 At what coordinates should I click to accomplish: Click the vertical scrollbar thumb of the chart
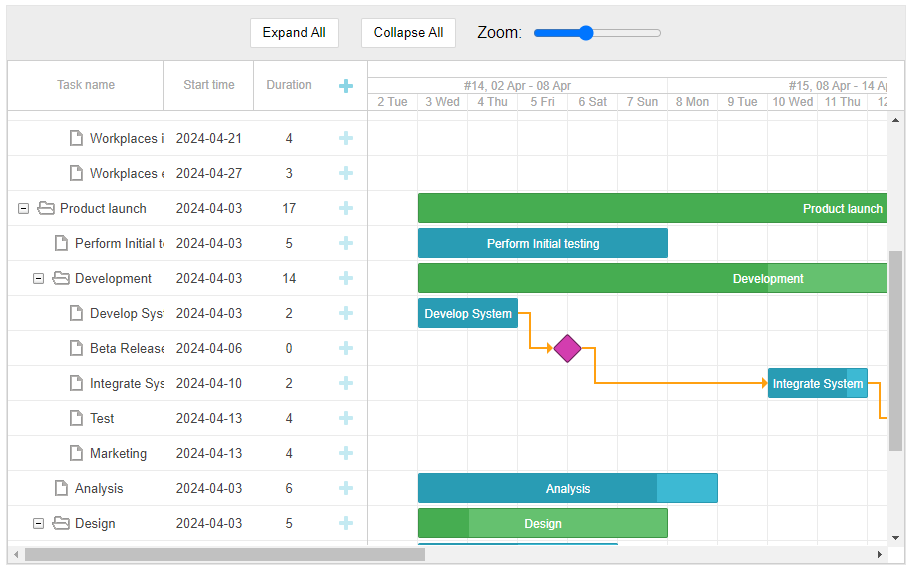(x=895, y=351)
